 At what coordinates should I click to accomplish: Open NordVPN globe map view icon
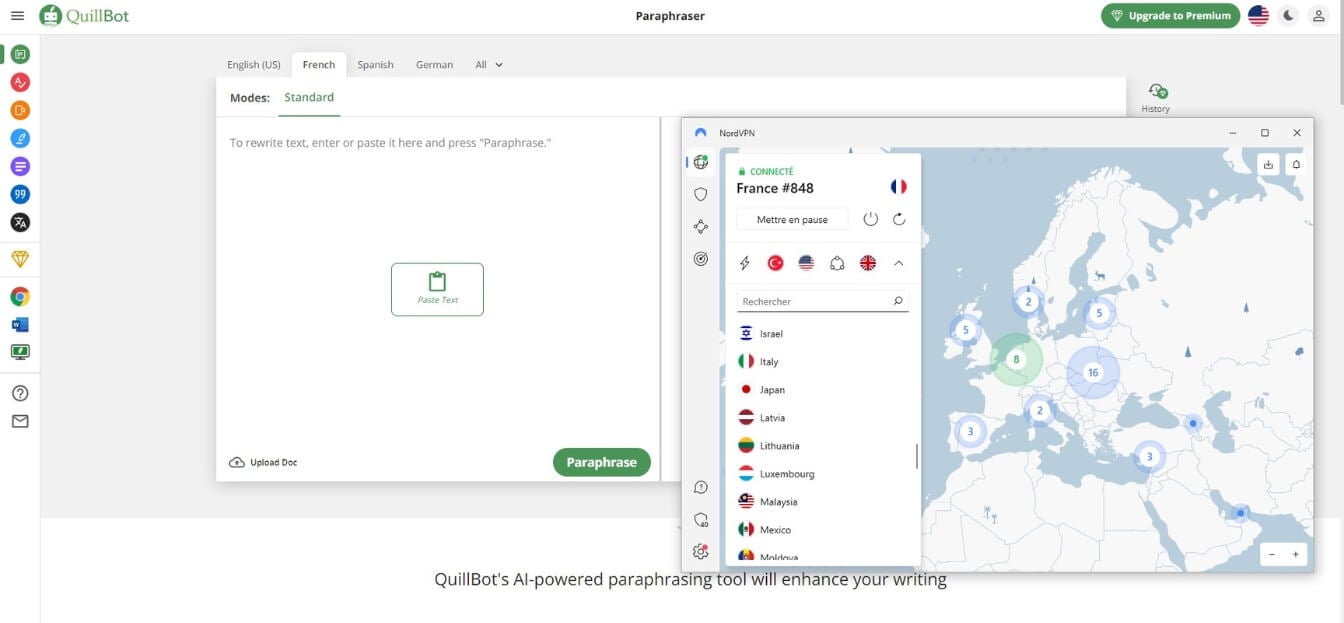tap(701, 162)
